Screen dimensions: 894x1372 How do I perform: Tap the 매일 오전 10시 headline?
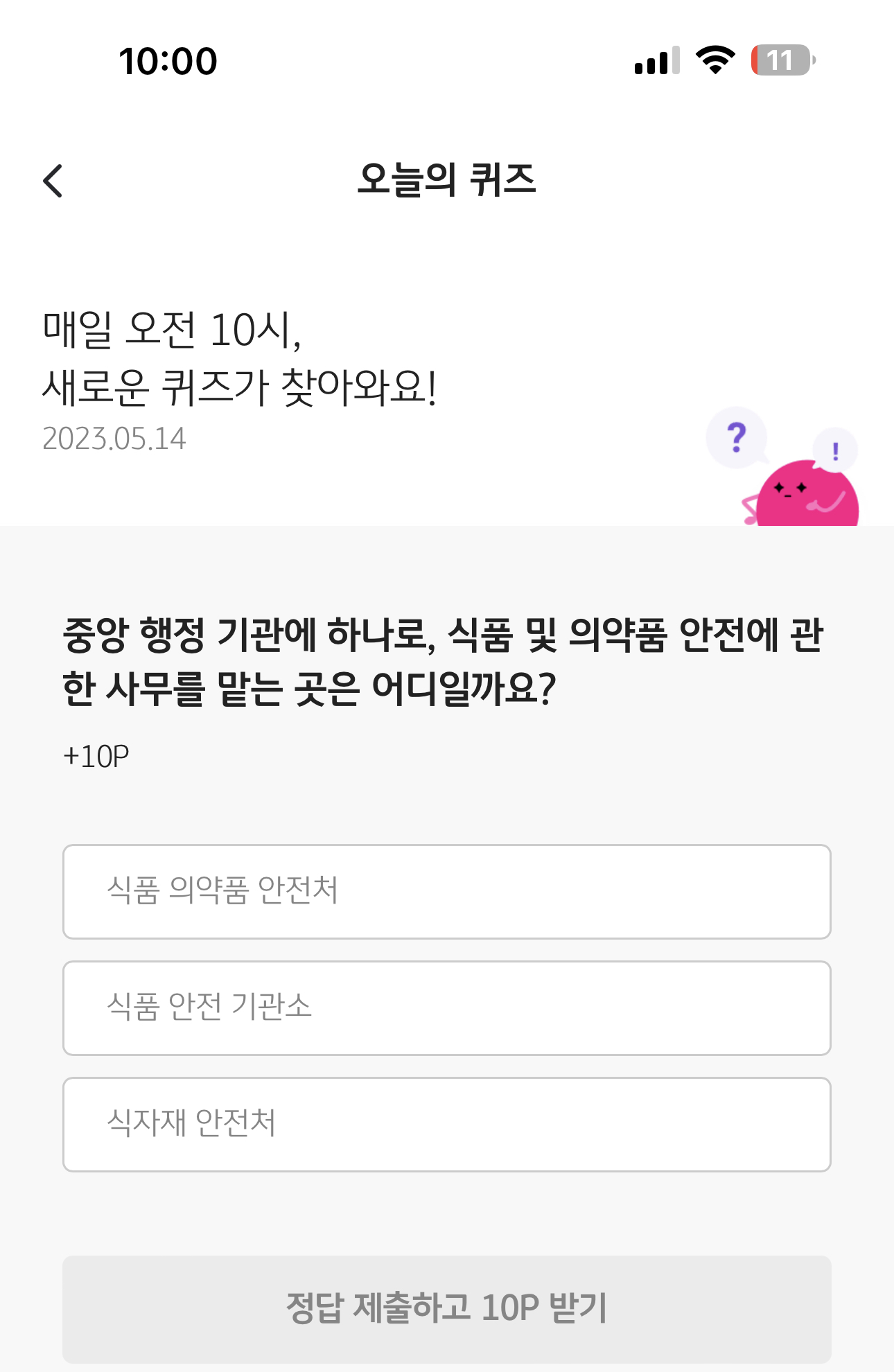[172, 330]
